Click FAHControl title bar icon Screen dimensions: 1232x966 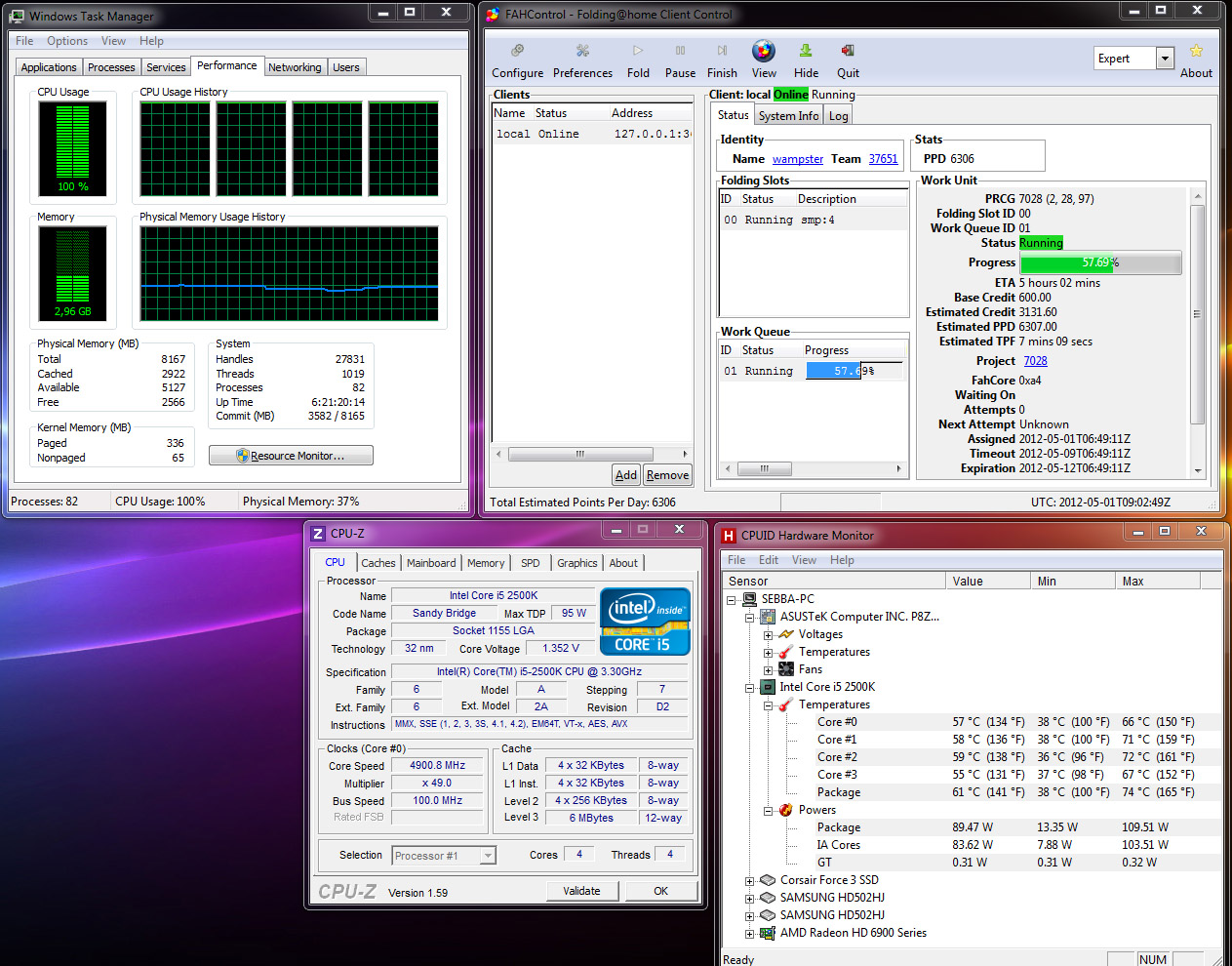pyautogui.click(x=494, y=15)
